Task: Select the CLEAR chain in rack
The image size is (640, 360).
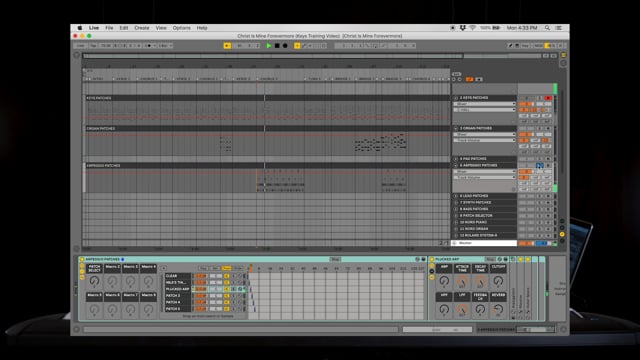Action: coord(178,276)
